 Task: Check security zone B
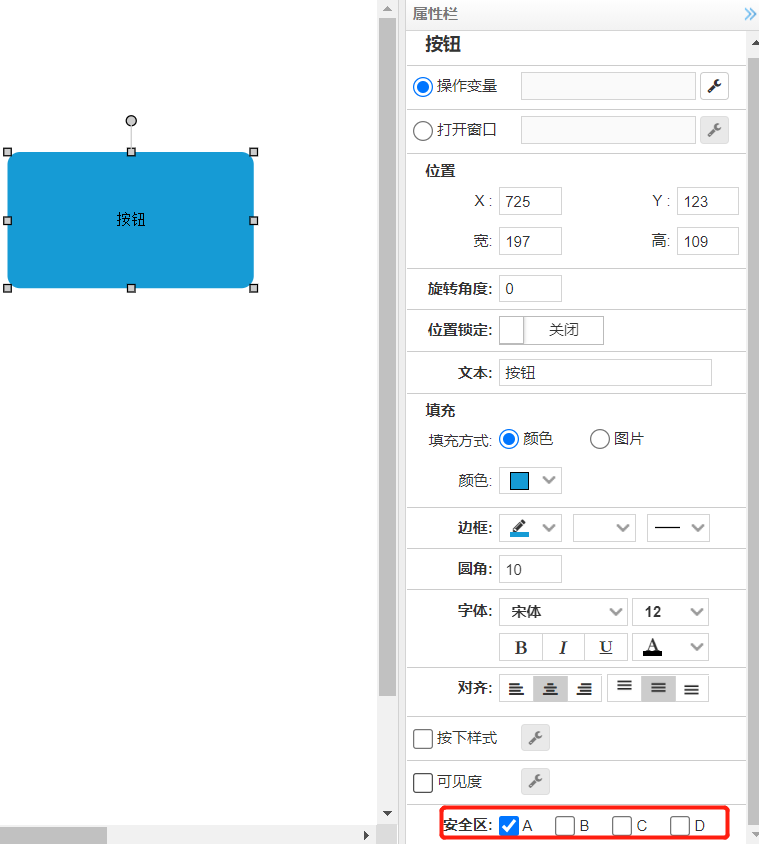[565, 825]
